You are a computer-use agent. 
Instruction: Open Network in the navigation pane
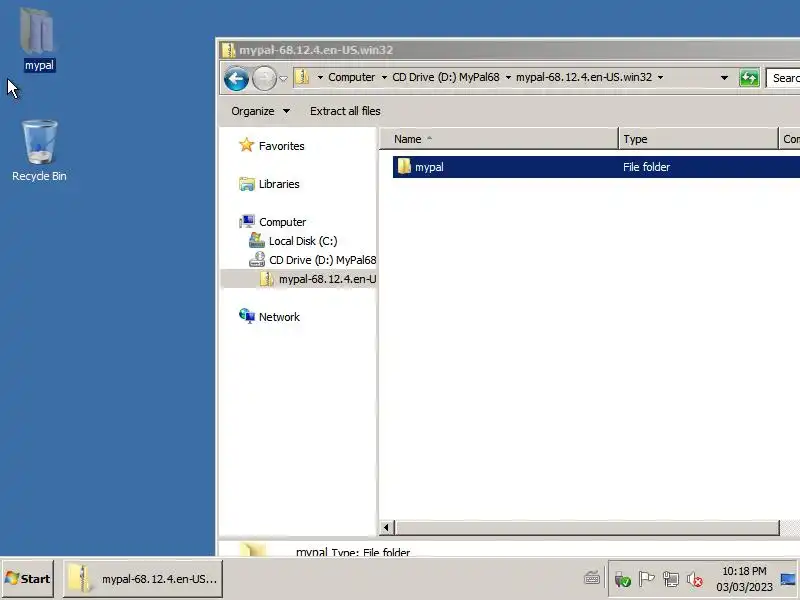(279, 317)
